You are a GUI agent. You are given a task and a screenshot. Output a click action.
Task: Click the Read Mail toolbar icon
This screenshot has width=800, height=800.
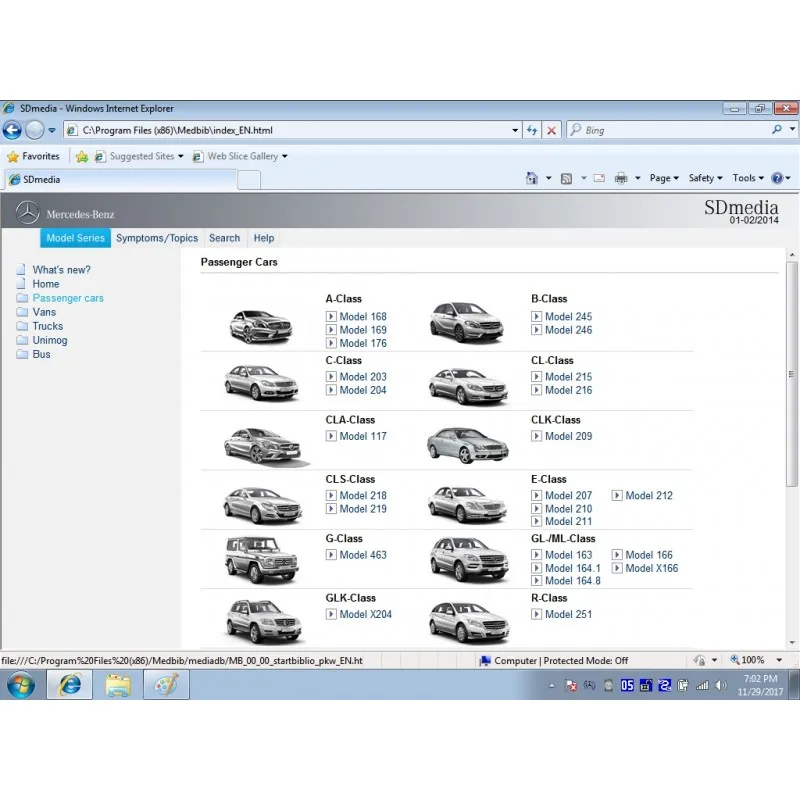599,178
